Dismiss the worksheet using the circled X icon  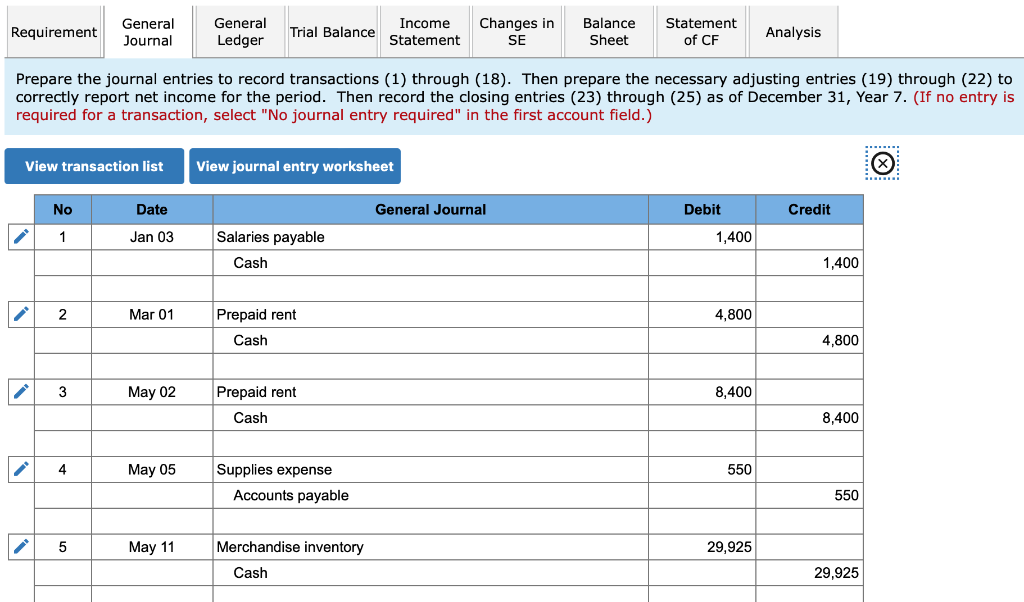[x=881, y=163]
